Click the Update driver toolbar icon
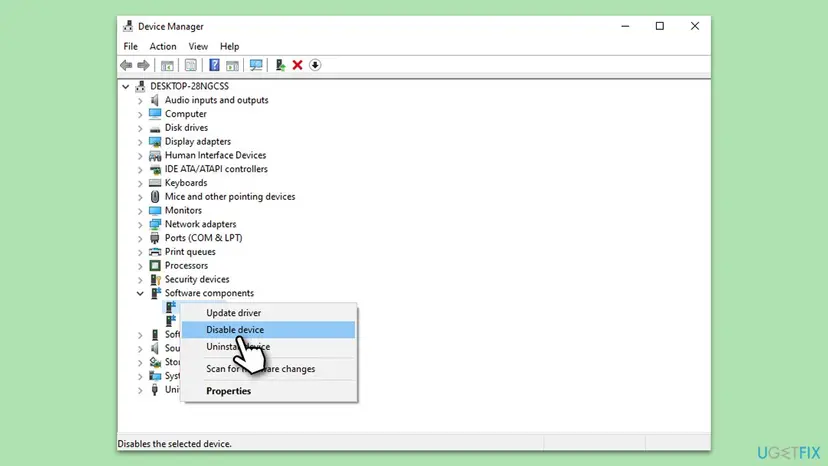This screenshot has width=828, height=466. pos(280,65)
